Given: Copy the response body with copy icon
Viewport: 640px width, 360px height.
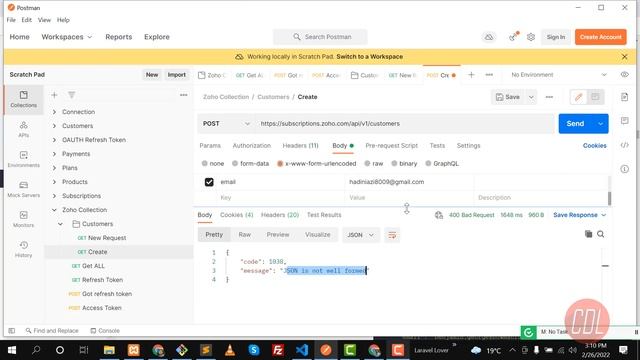Looking at the screenshot, I should [x=588, y=234].
